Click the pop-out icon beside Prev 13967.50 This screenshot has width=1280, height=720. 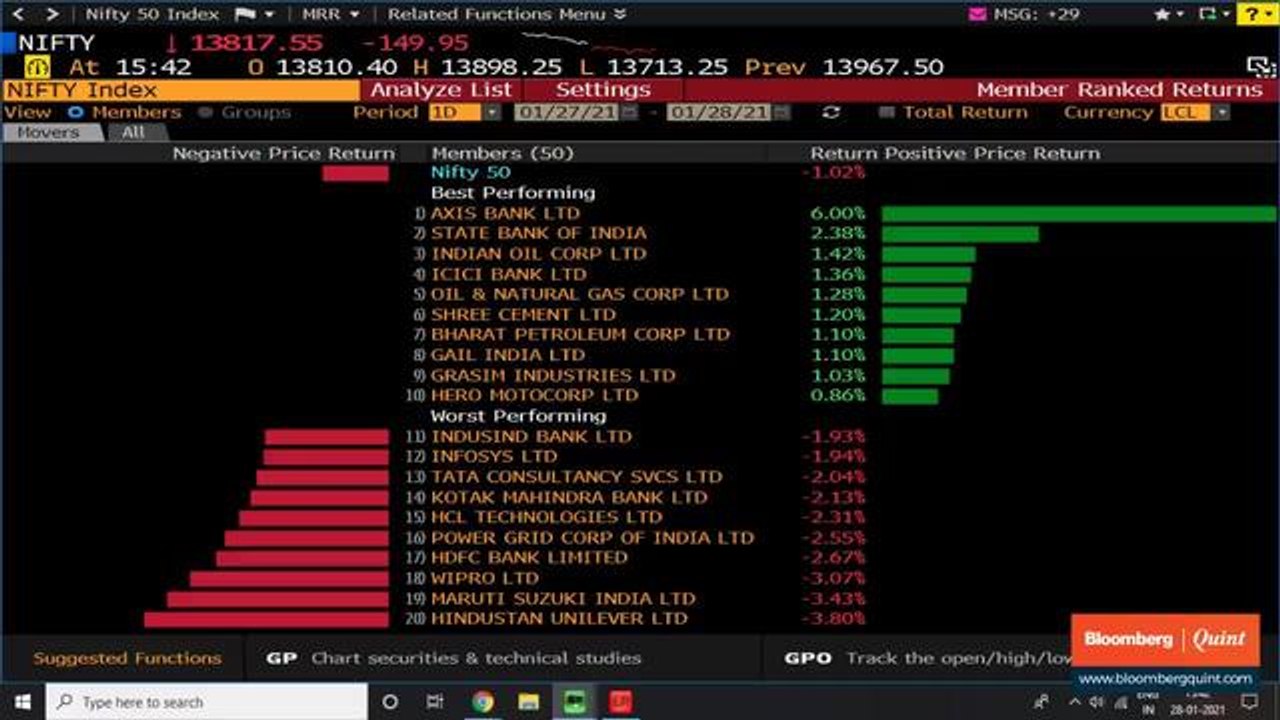pyautogui.click(x=1261, y=67)
